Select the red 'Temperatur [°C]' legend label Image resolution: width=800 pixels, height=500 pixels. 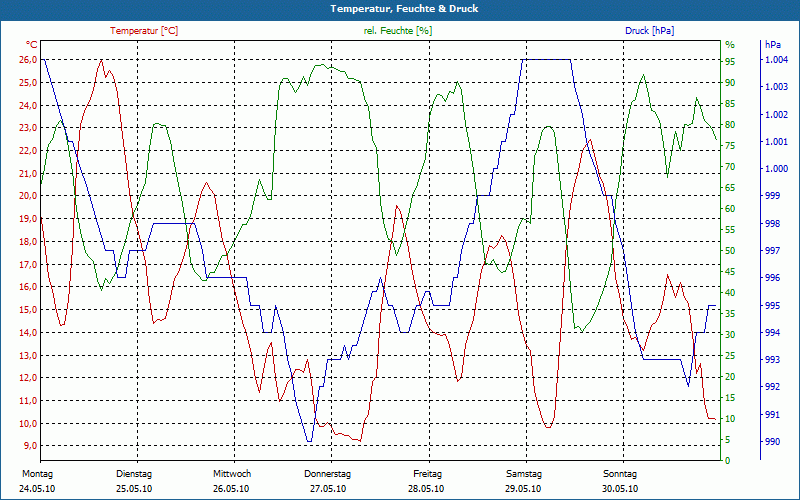[x=144, y=31]
